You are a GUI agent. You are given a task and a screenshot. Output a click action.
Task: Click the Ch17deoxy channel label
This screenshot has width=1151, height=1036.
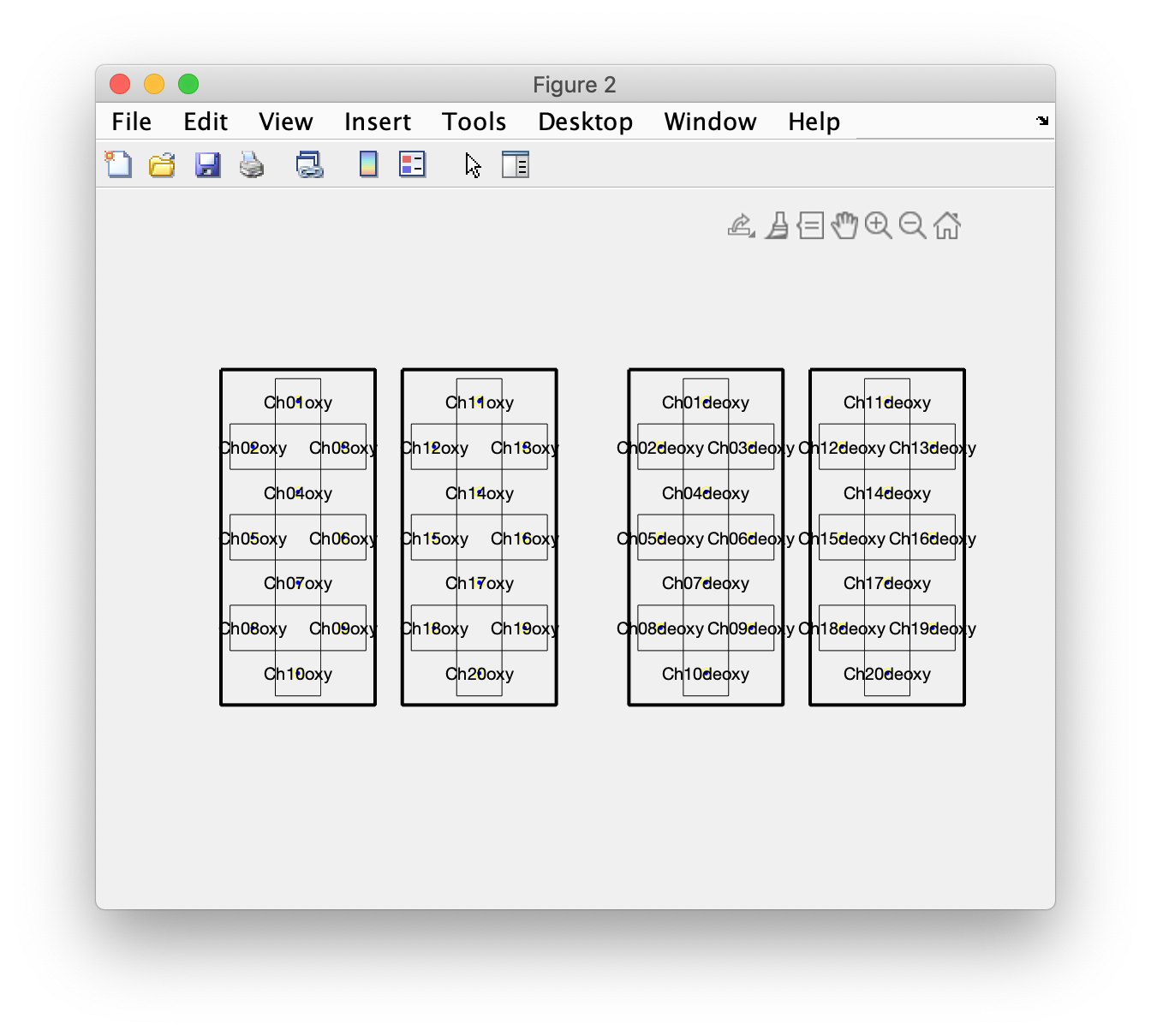click(x=887, y=583)
